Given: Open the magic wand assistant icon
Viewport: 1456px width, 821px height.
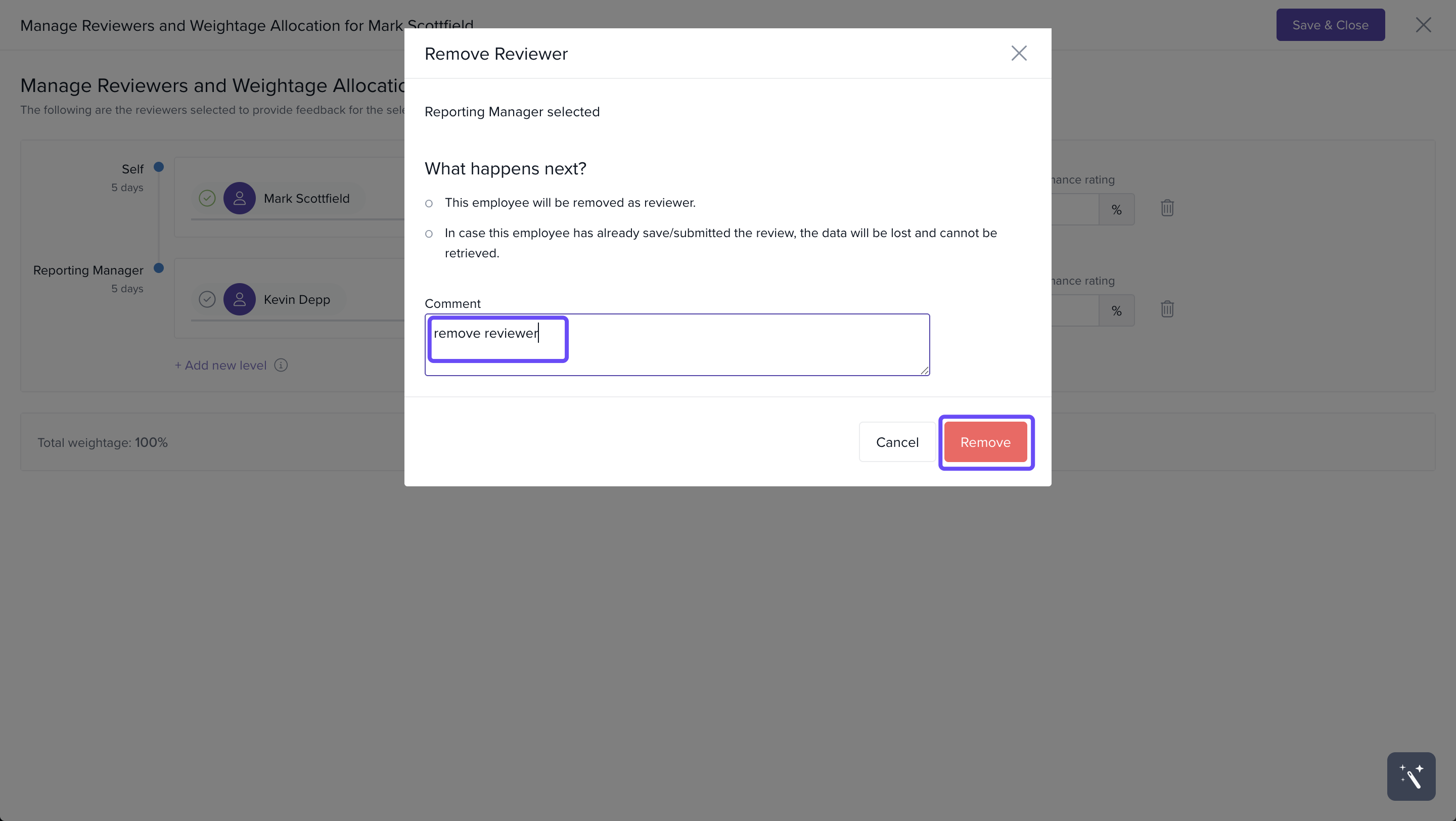Looking at the screenshot, I should coord(1411,776).
